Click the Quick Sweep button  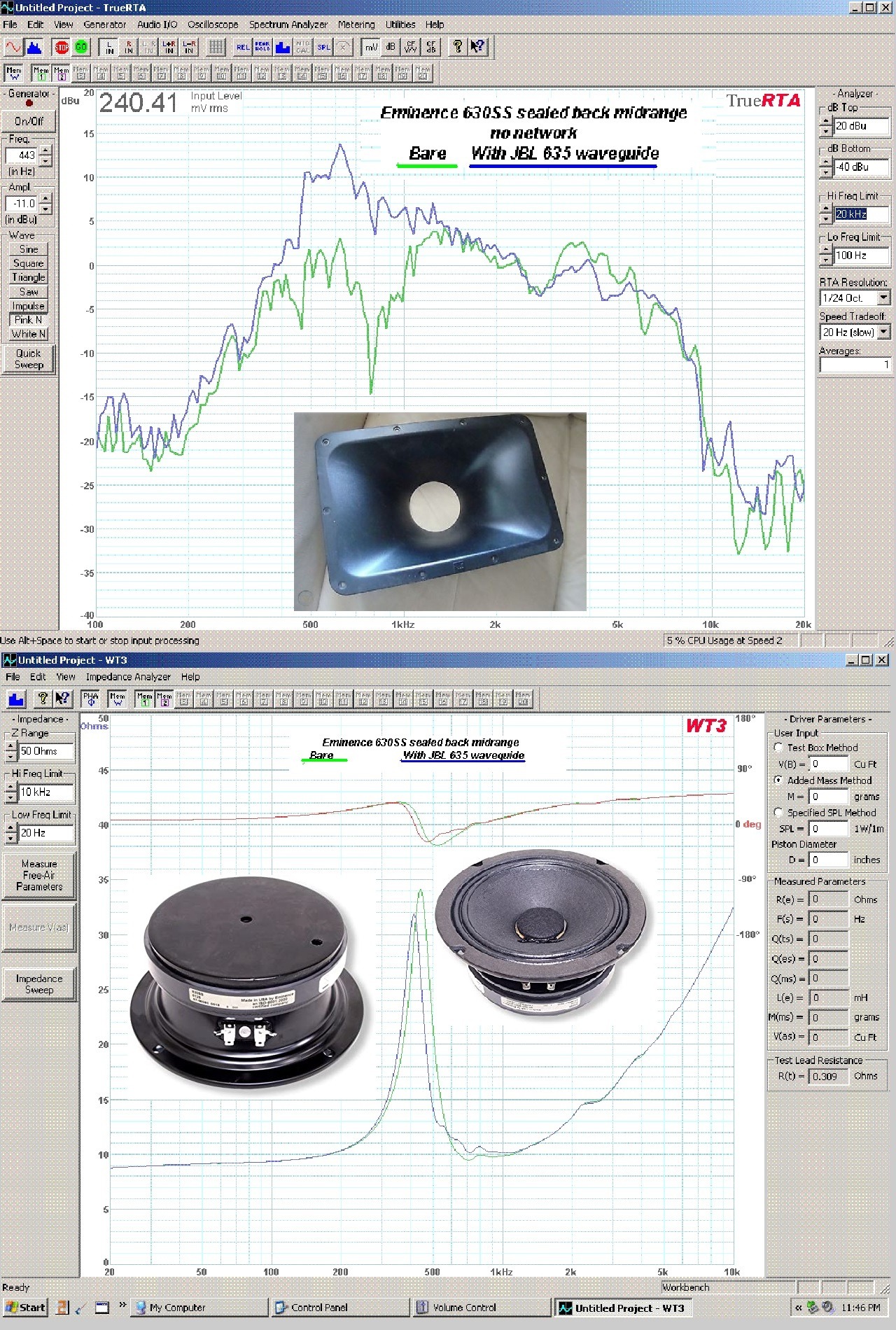pyautogui.click(x=29, y=359)
